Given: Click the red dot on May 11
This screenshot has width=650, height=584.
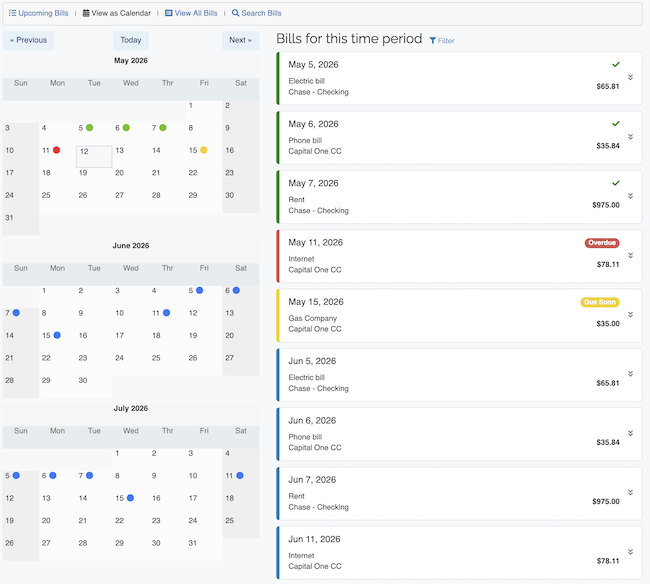Looking at the screenshot, I should click(x=56, y=150).
